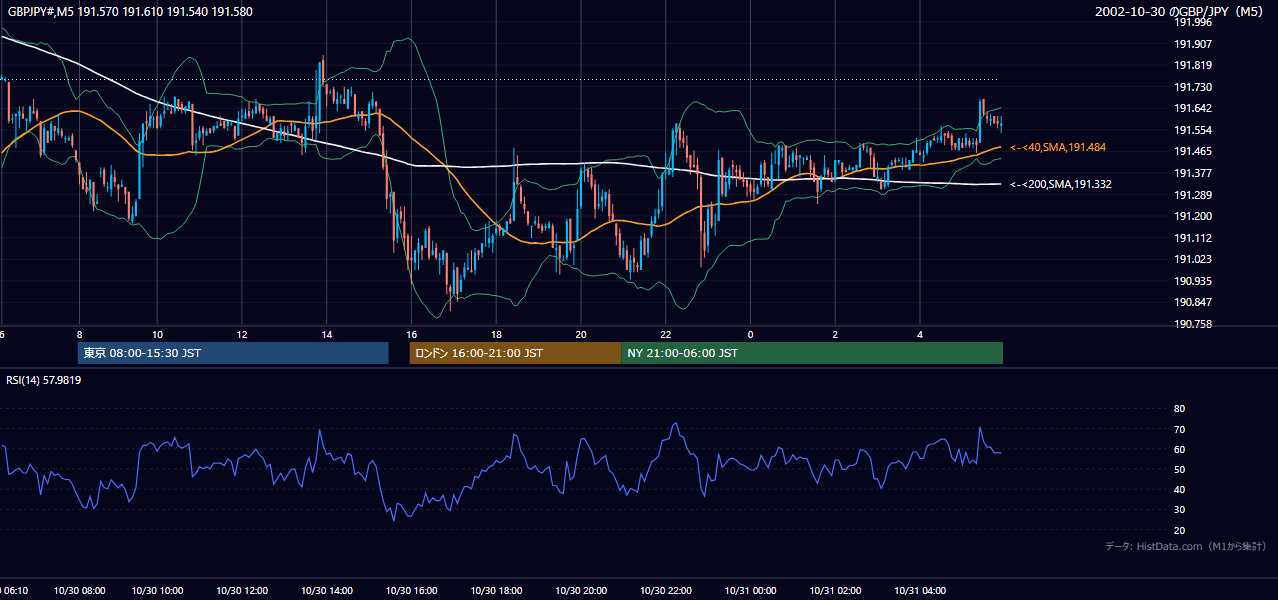Click RSI scale value 80
Image resolution: width=1278 pixels, height=600 pixels.
click(x=1179, y=409)
